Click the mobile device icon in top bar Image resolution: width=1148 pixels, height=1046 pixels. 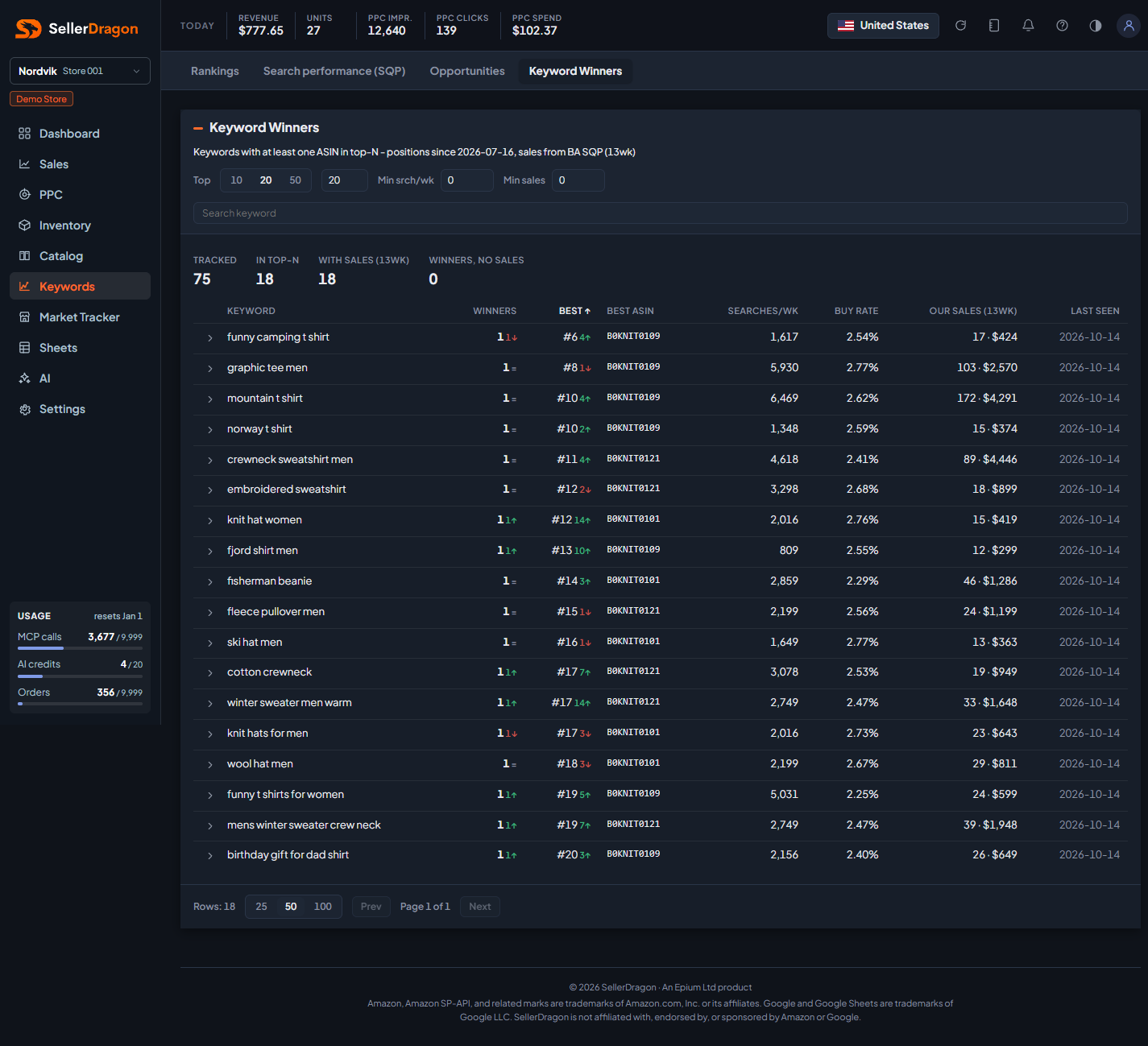(x=994, y=26)
